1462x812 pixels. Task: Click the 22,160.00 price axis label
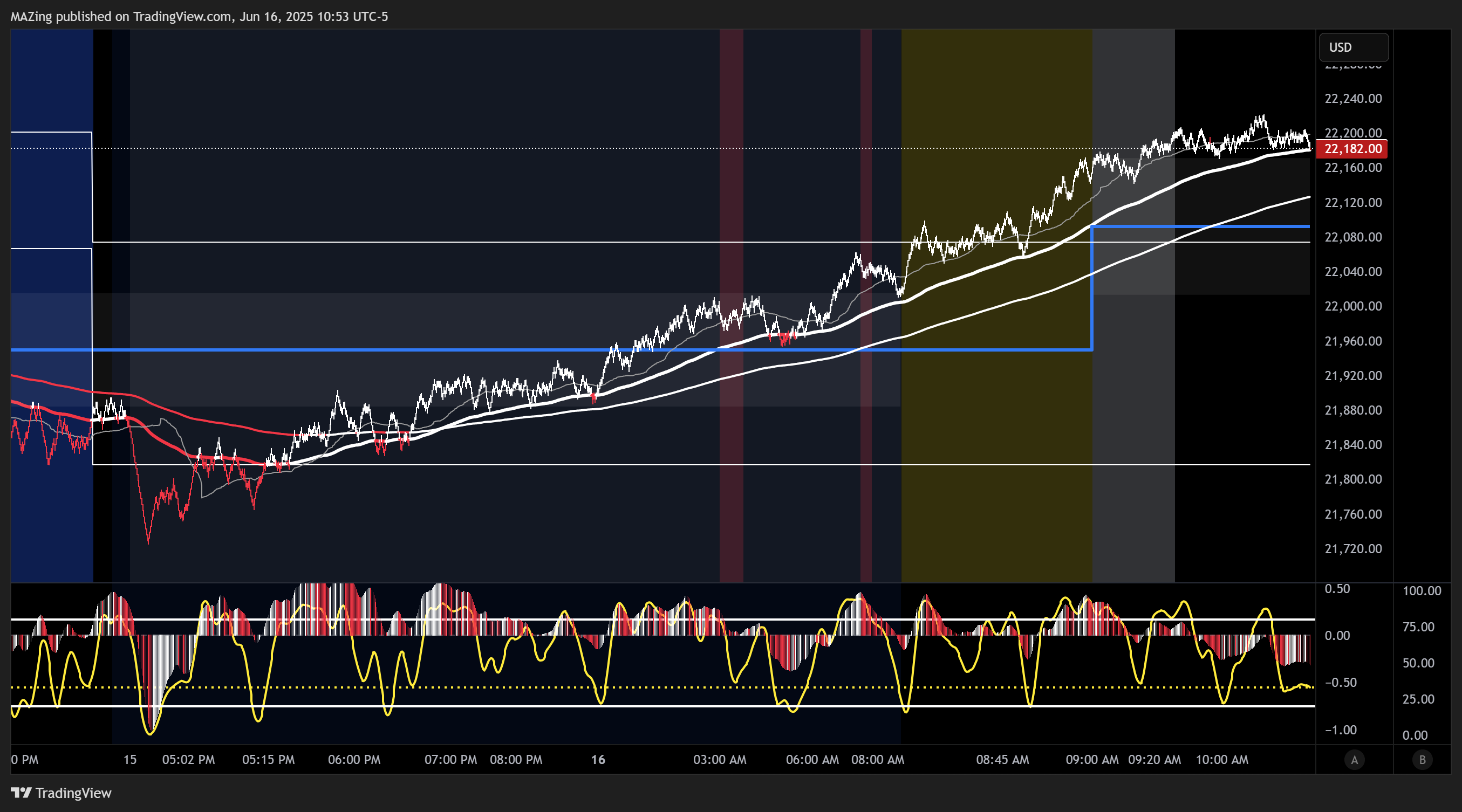pos(1353,168)
